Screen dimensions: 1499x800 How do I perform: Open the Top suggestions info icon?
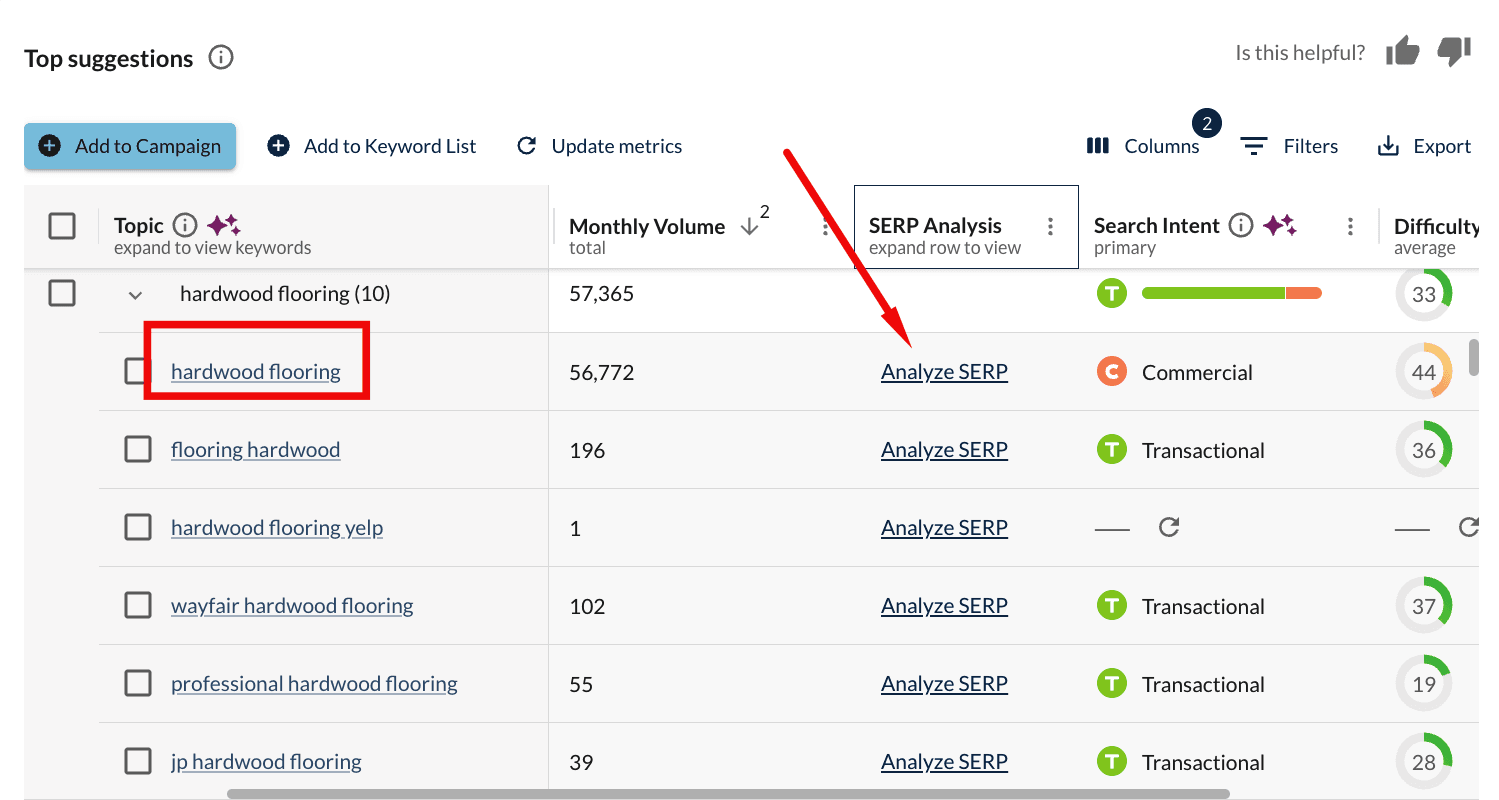[x=221, y=58]
